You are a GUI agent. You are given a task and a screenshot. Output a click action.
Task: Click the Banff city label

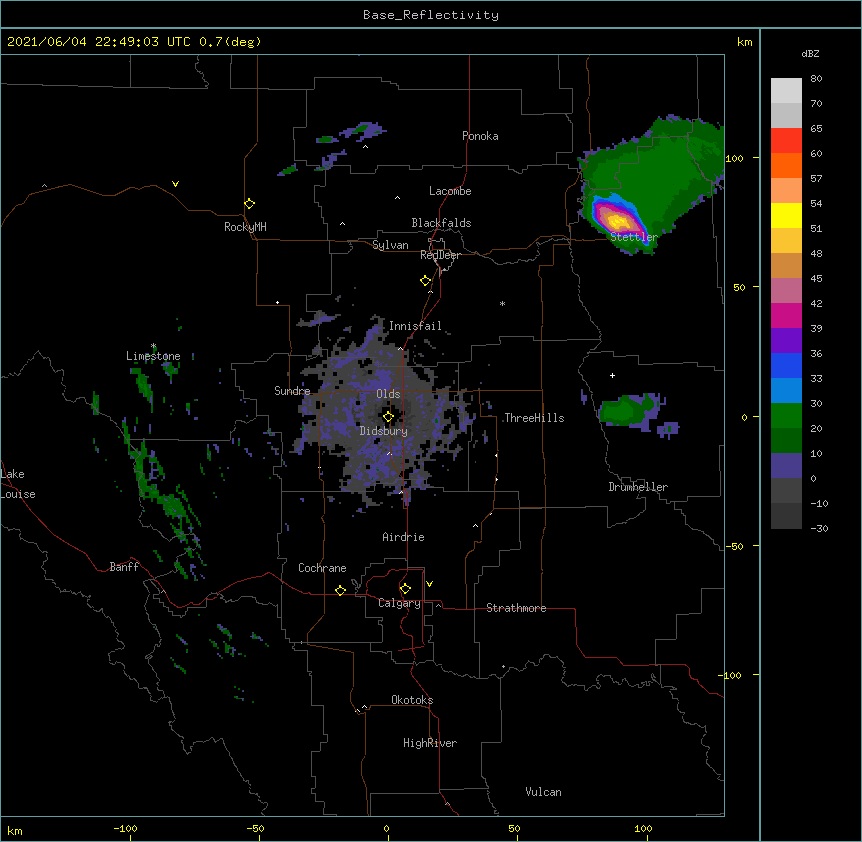tap(124, 567)
